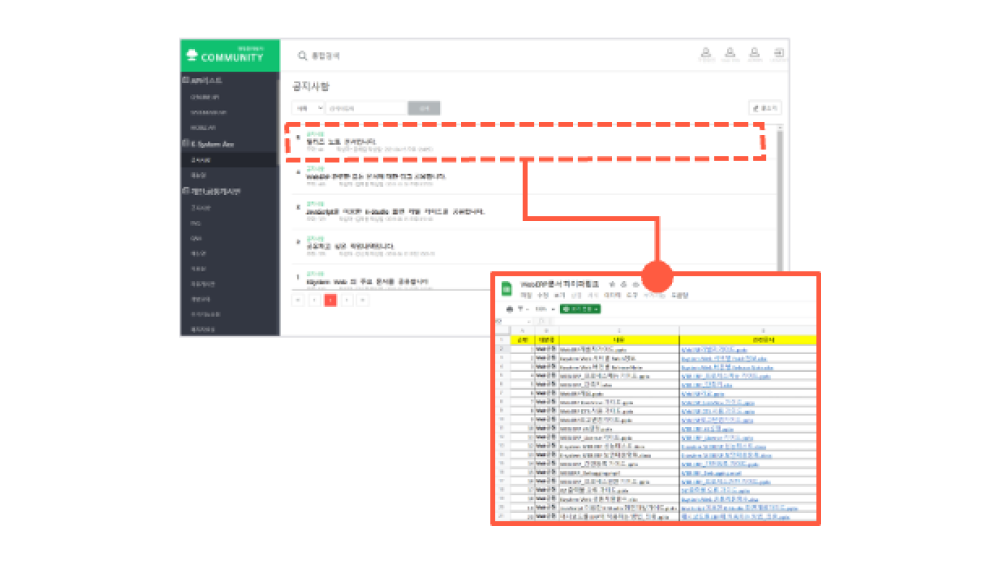Open the Release Note link in column D
This screenshot has width=1000, height=562.
pyautogui.click(x=727, y=367)
